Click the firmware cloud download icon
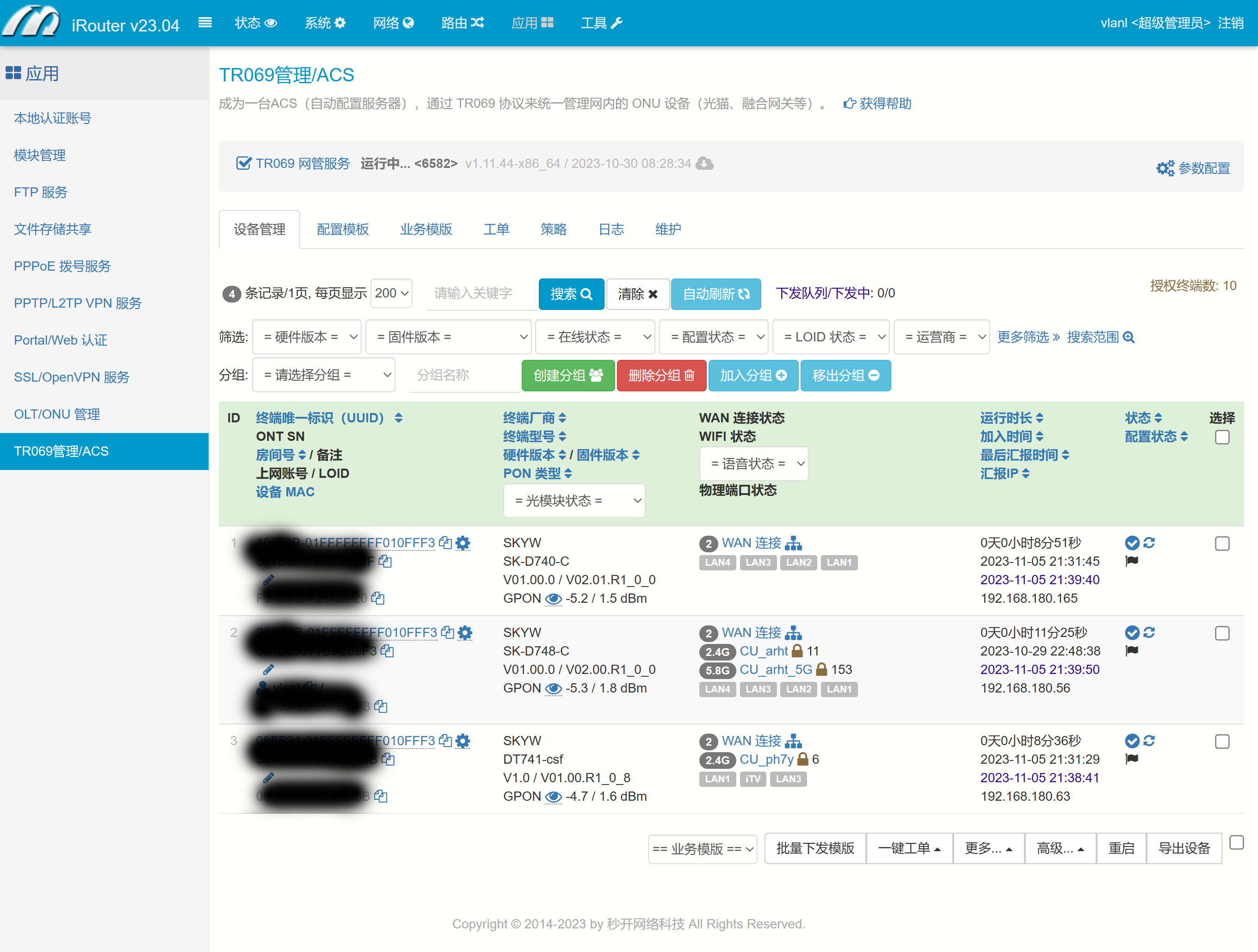The image size is (1258, 952). (x=705, y=163)
